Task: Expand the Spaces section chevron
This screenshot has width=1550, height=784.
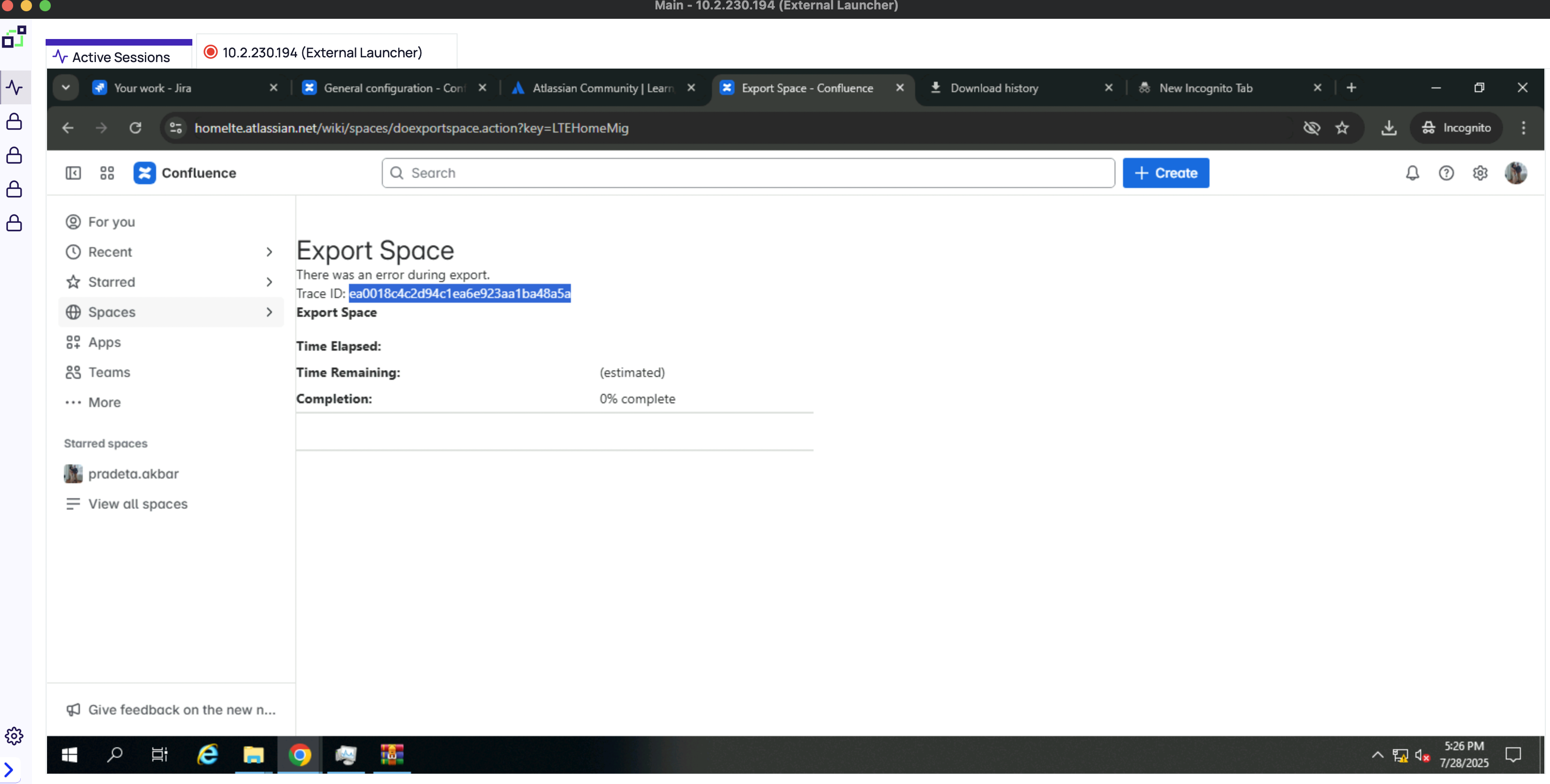Action: (269, 312)
